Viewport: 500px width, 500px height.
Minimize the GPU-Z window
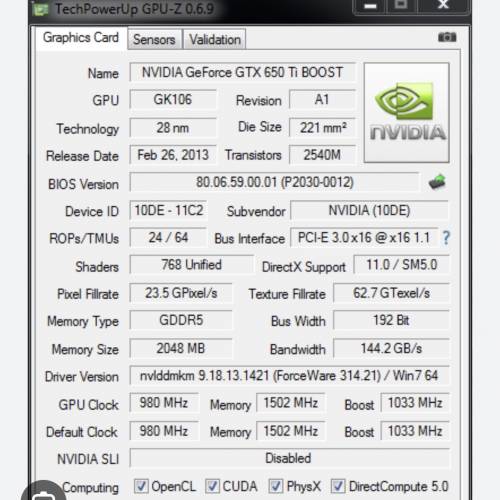[x=370, y=6]
